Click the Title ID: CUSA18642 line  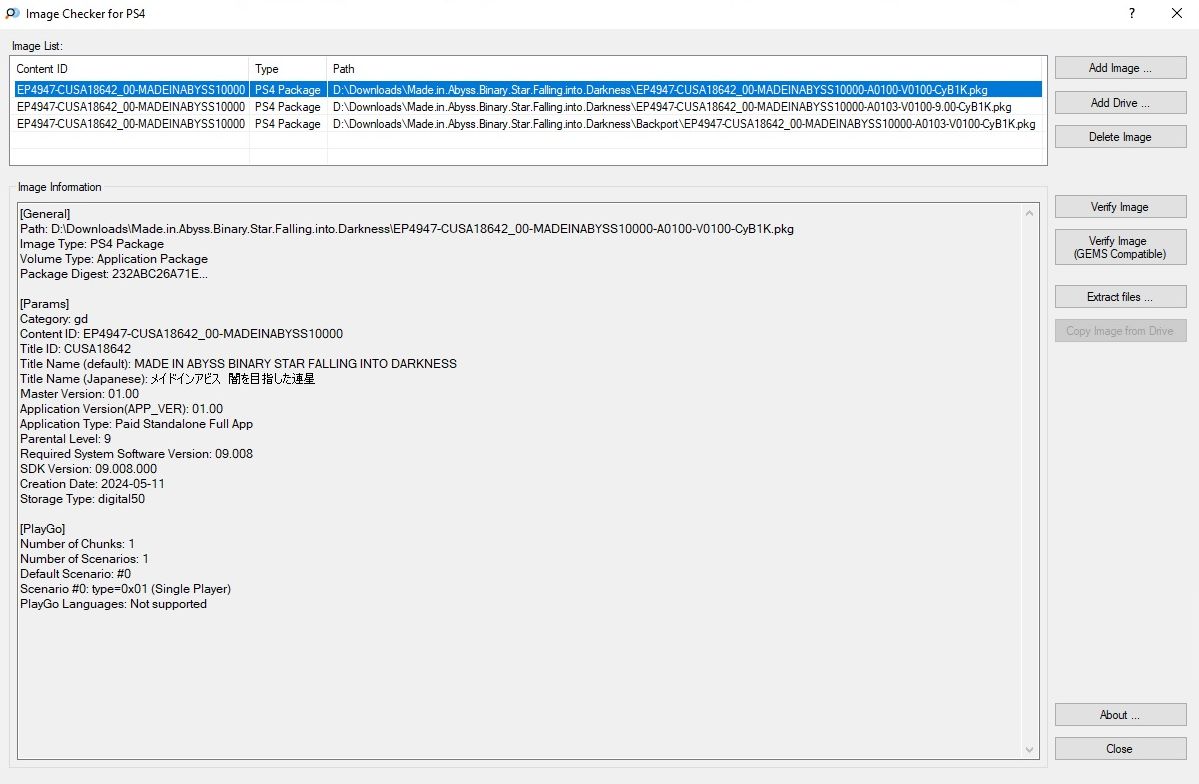point(76,349)
